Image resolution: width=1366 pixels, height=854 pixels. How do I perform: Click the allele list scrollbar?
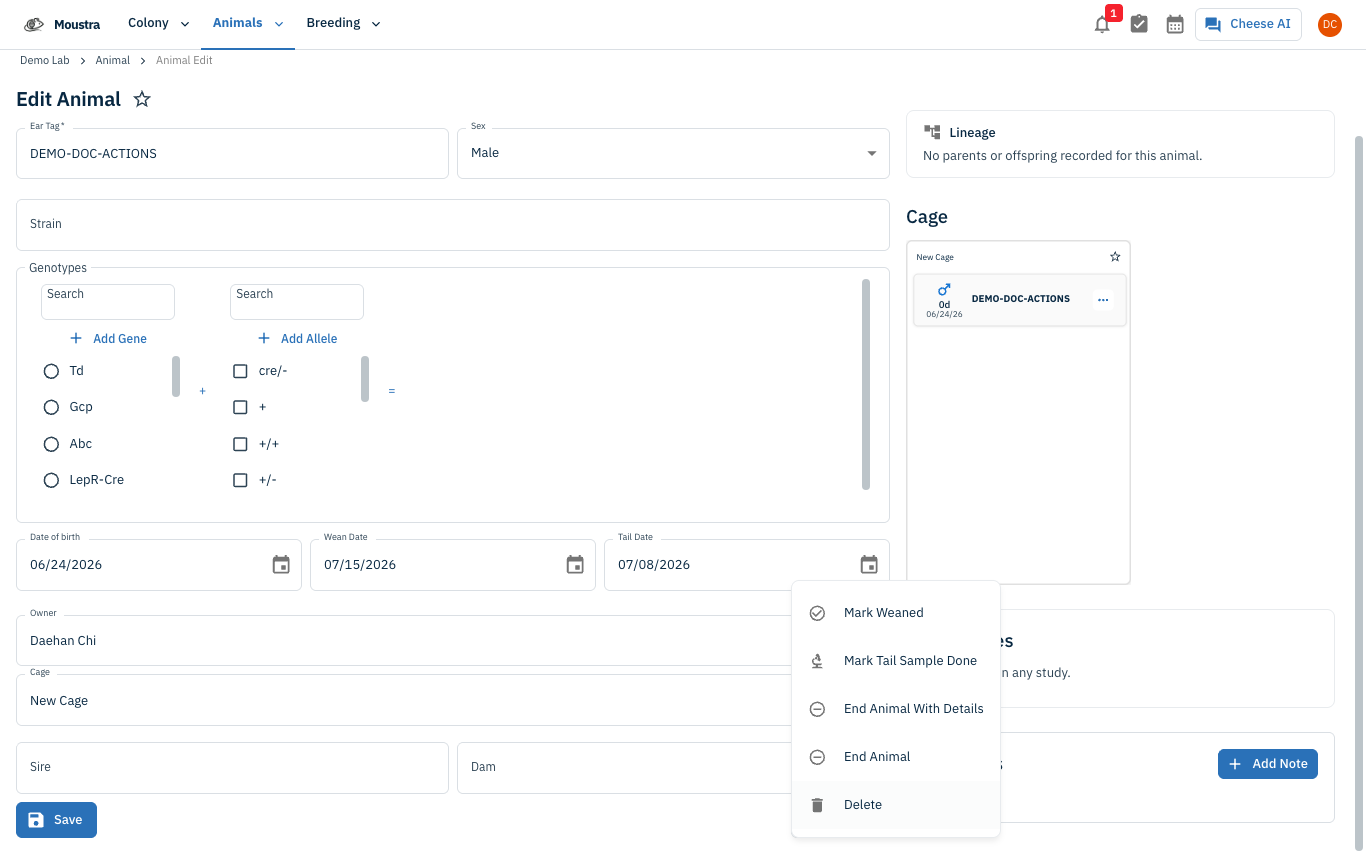point(365,379)
